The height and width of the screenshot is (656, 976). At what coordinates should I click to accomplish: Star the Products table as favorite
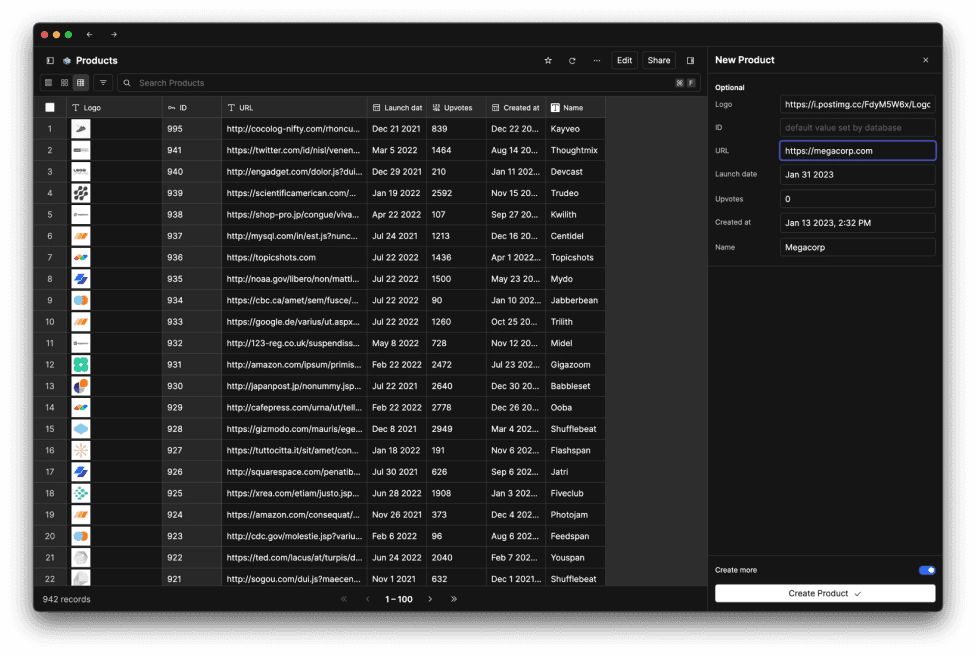coord(547,60)
